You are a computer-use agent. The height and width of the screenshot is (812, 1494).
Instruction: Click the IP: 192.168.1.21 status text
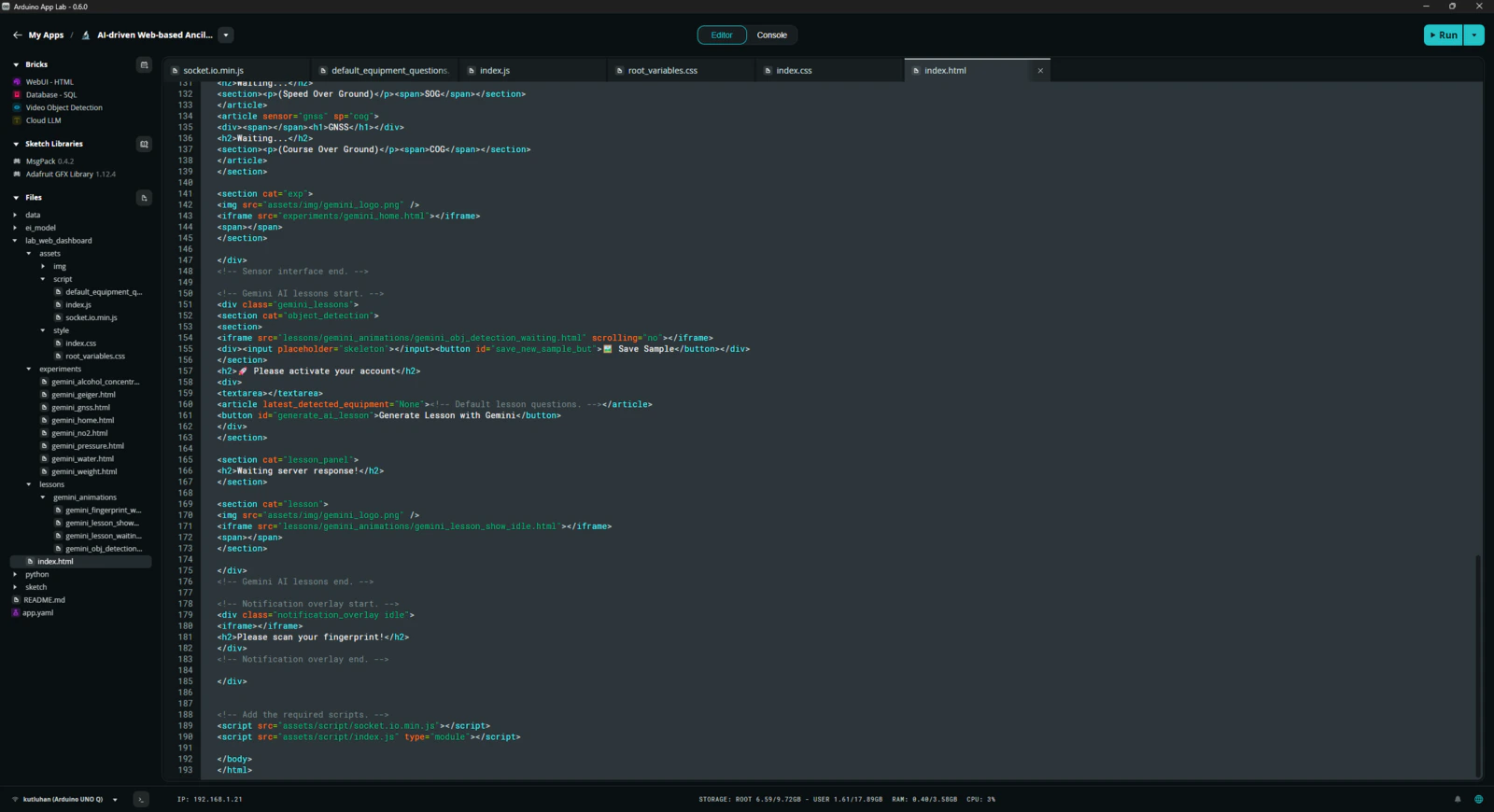[210, 800]
